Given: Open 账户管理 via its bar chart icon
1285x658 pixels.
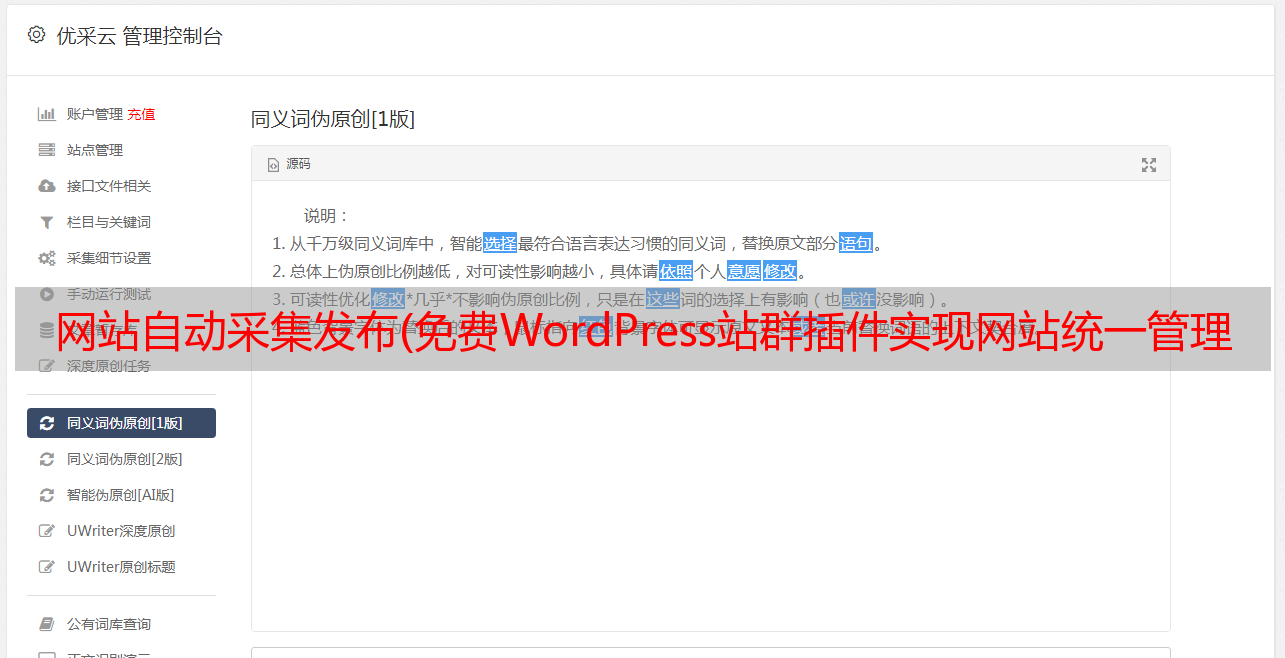Looking at the screenshot, I should (46, 114).
